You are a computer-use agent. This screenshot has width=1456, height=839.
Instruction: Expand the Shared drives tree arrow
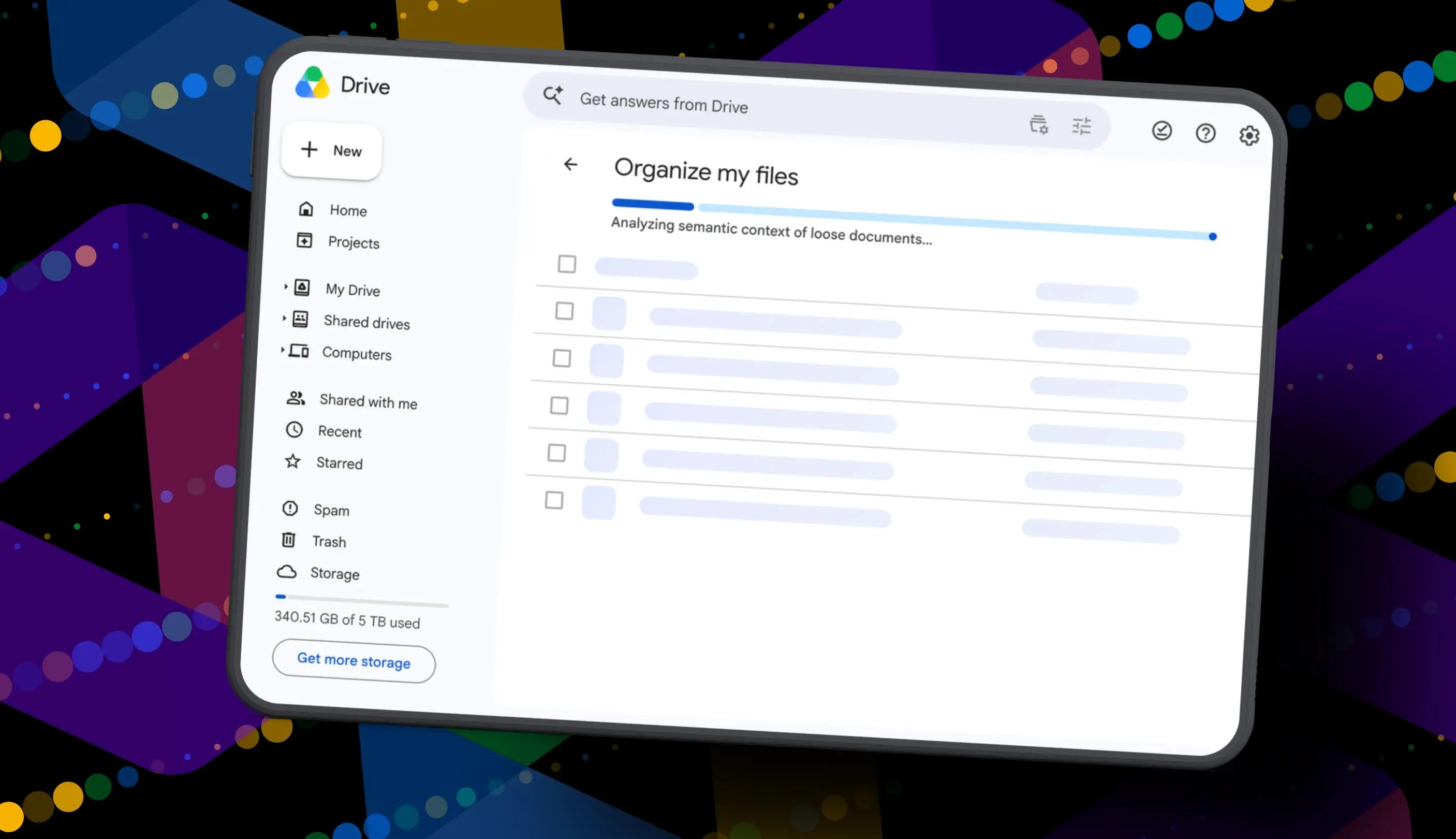283,317
